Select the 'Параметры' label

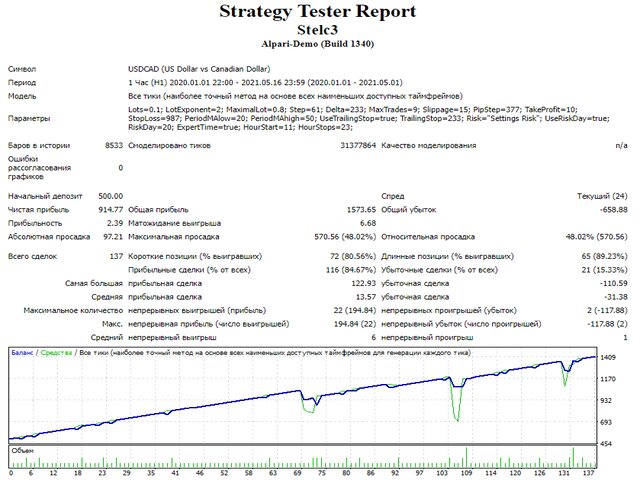29,118
